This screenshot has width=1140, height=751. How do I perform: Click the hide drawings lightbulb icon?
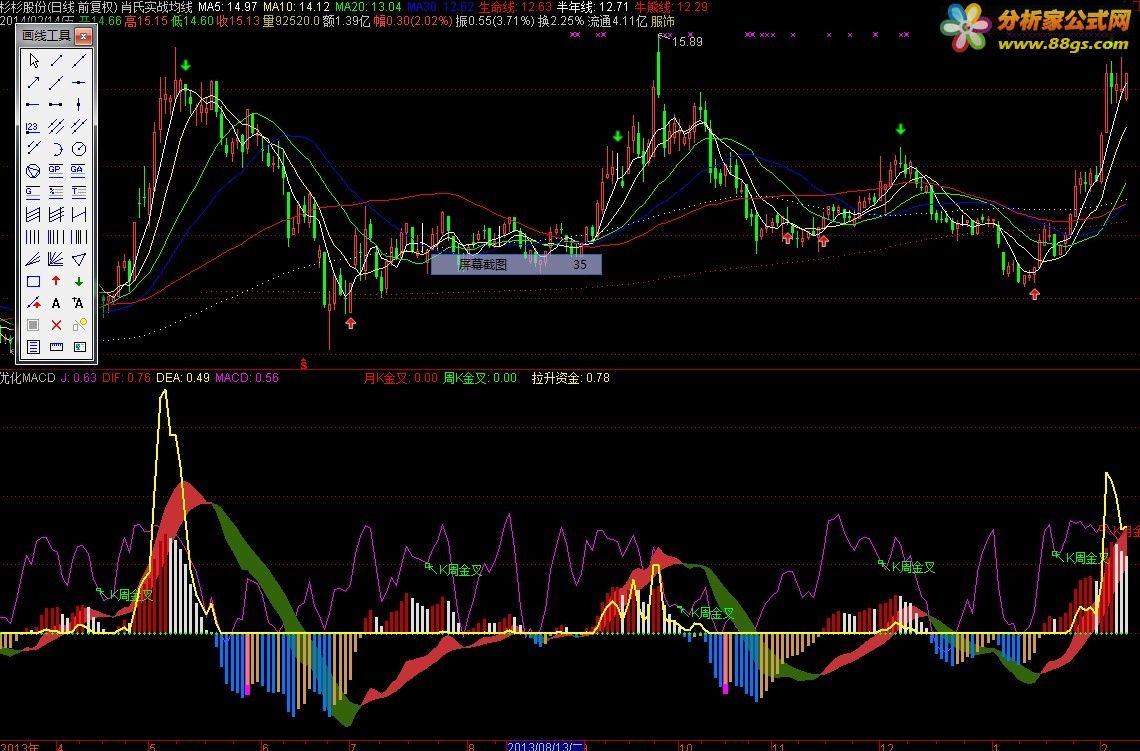point(79,325)
